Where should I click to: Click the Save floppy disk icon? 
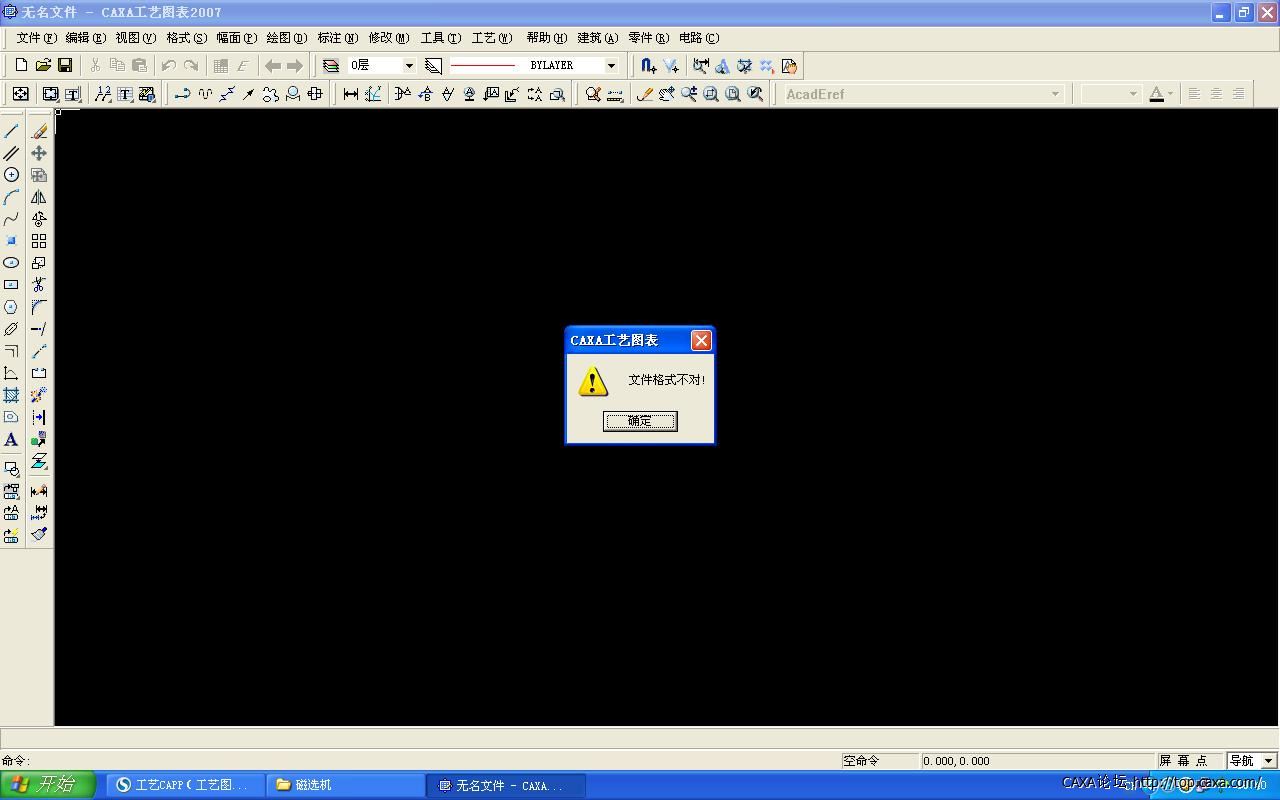[x=65, y=66]
